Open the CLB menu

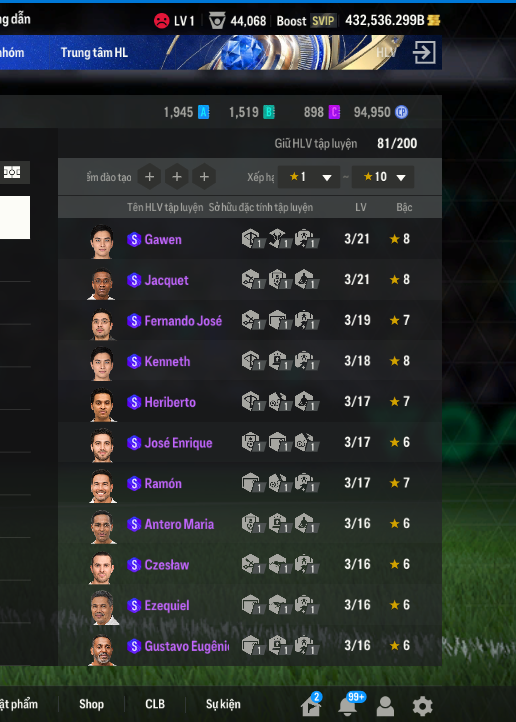coord(155,704)
